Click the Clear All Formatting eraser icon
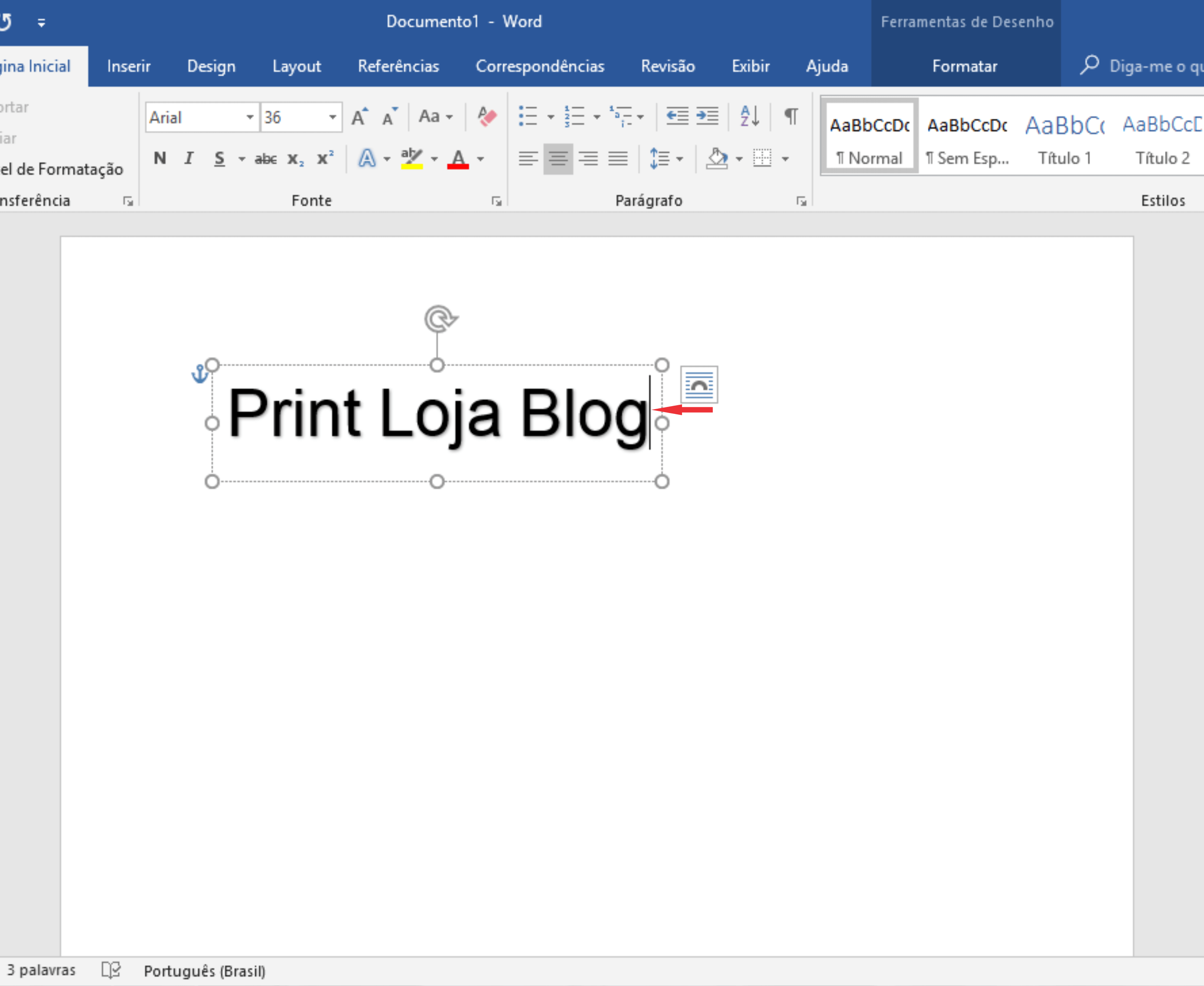 point(486,117)
